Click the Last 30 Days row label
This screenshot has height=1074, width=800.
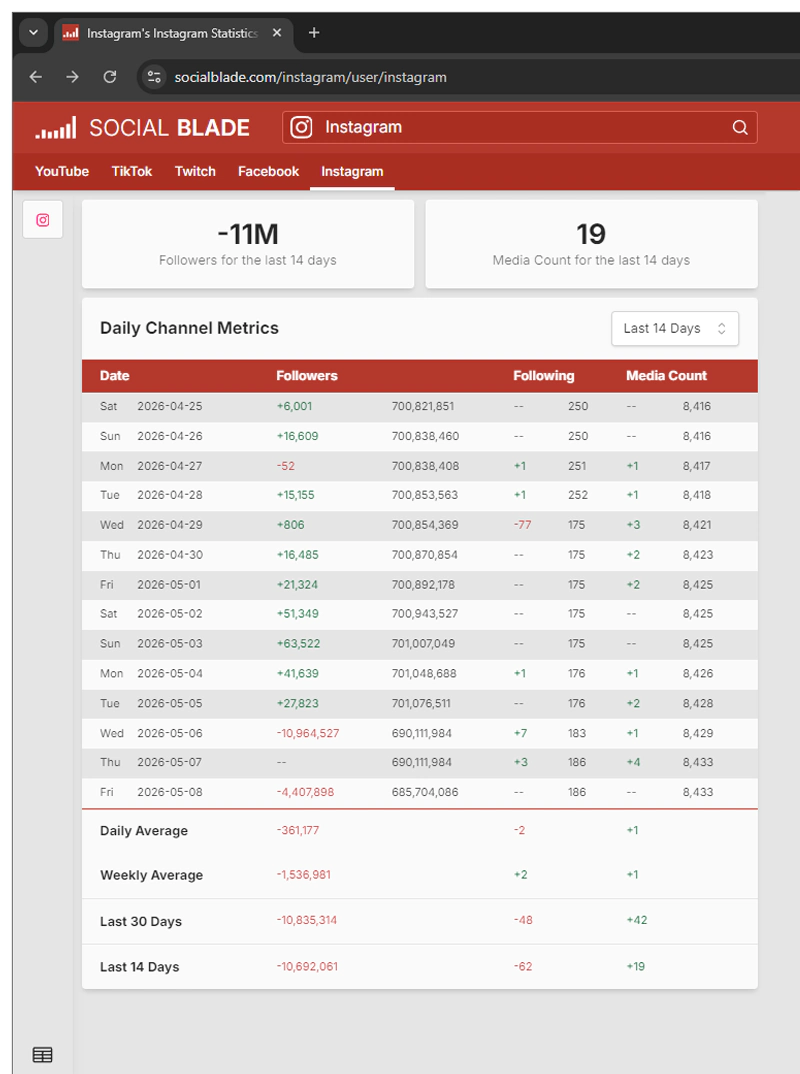(x=141, y=922)
